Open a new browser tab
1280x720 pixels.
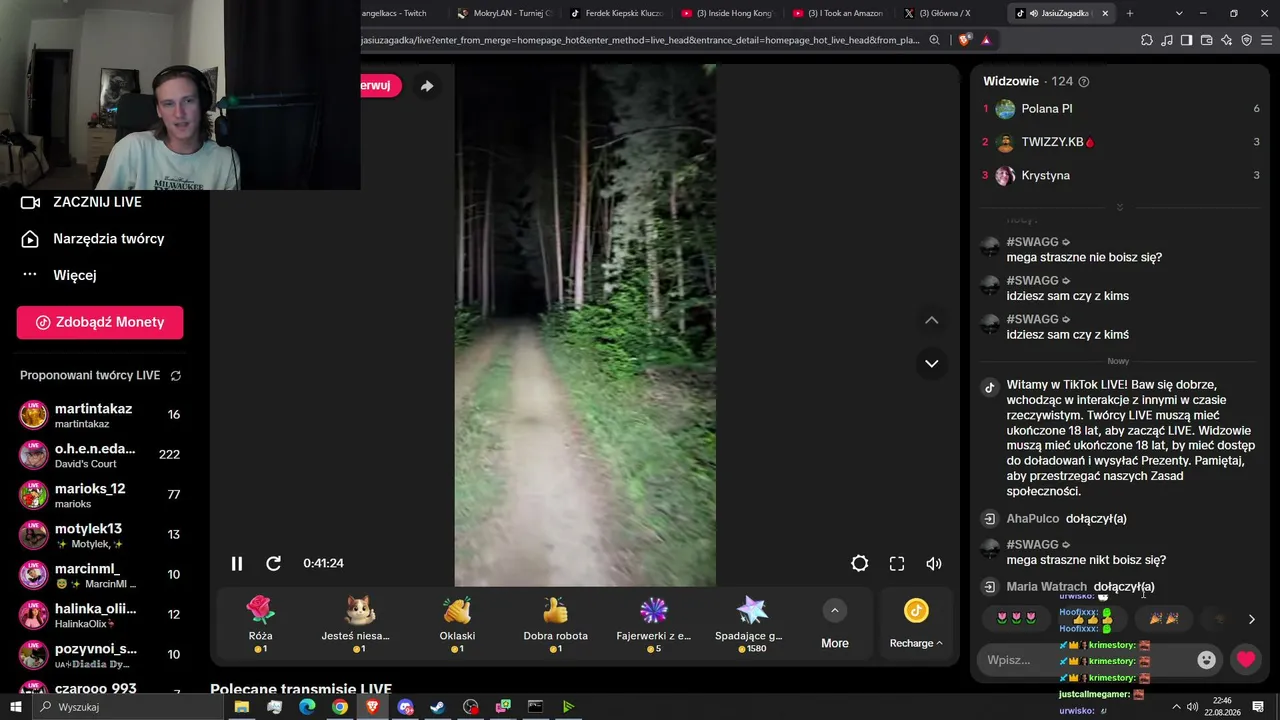1130,13
